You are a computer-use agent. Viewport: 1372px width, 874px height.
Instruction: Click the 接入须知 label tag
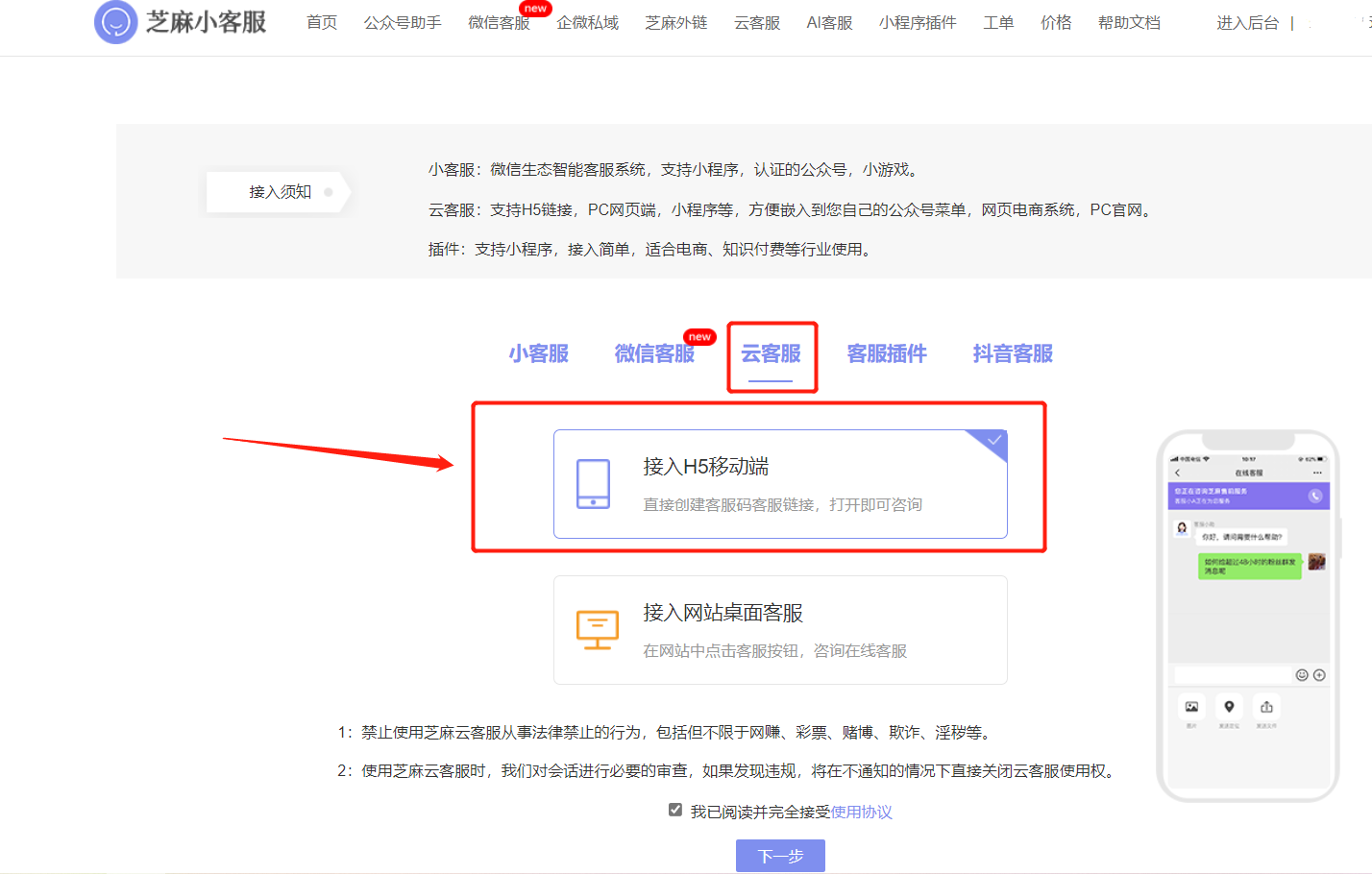click(280, 192)
